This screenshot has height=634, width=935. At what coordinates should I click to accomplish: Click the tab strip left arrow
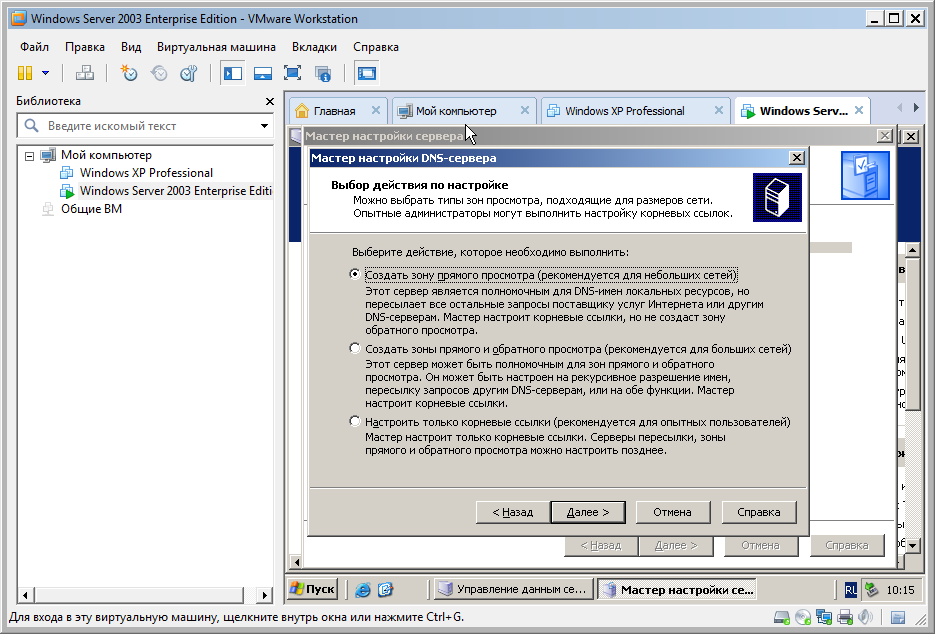click(899, 108)
